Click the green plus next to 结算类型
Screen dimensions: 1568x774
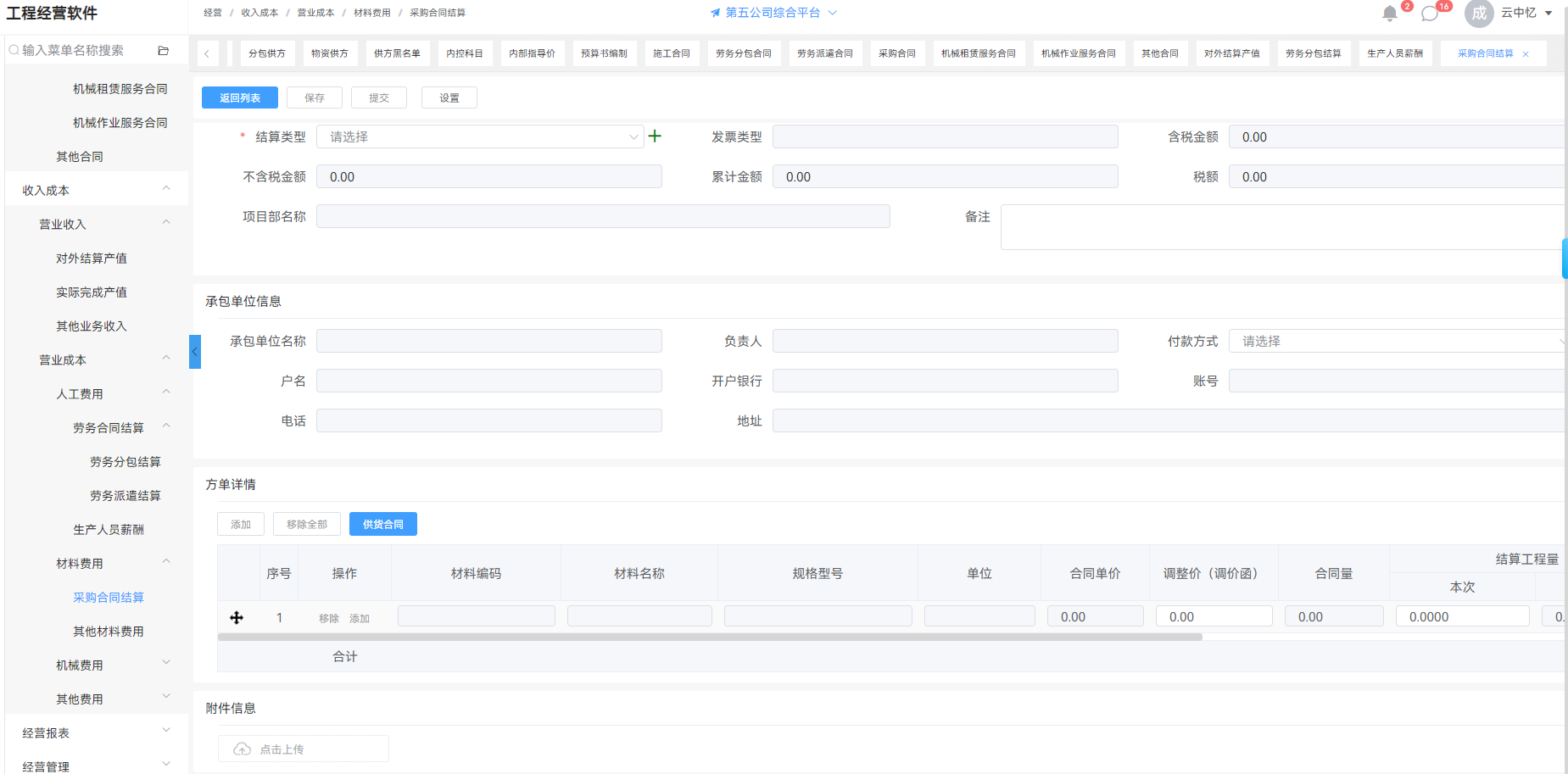(x=655, y=136)
